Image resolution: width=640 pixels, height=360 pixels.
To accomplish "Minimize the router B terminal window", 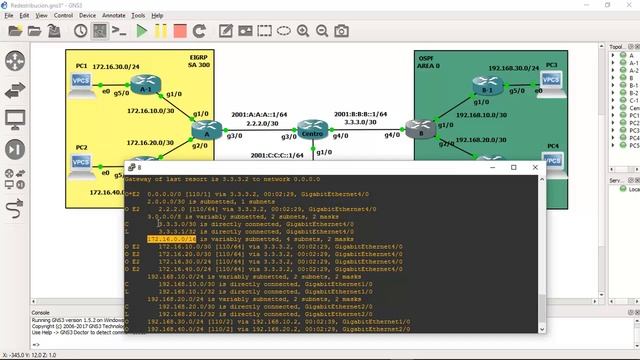I will coord(492,167).
